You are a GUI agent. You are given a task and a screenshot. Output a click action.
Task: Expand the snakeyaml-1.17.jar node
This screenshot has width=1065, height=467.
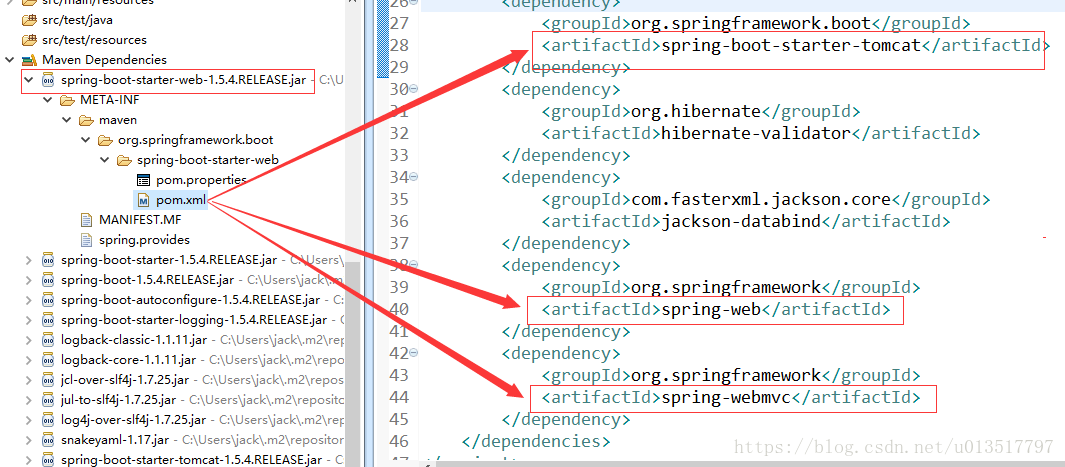tap(29, 440)
